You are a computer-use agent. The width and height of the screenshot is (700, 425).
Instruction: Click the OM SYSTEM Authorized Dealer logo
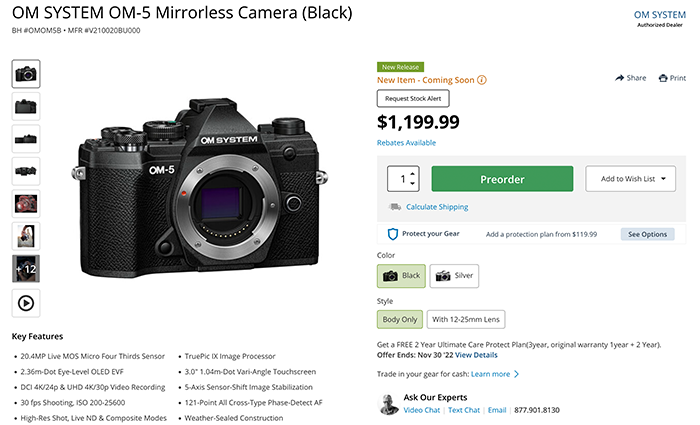click(x=659, y=20)
